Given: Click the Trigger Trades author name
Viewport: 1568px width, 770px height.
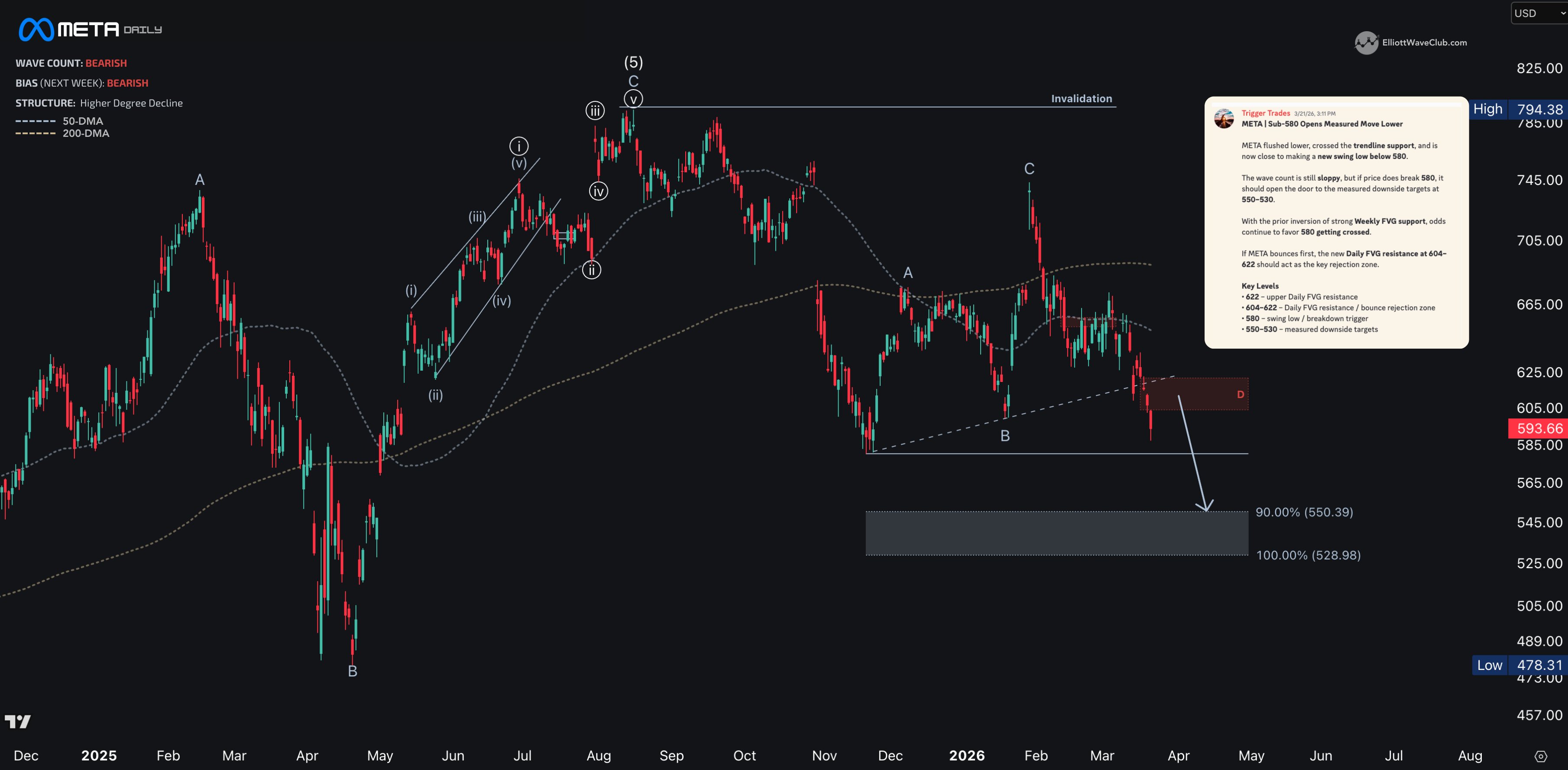Looking at the screenshot, I should click(1266, 113).
